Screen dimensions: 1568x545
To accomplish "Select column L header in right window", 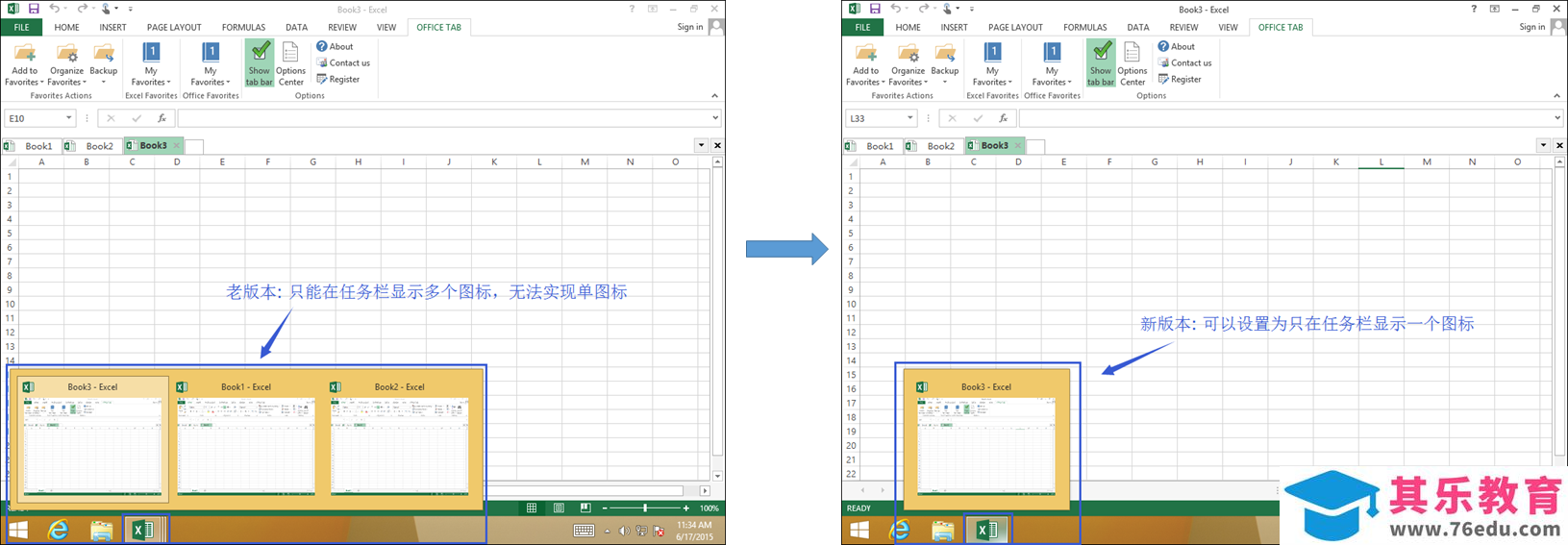I will 1381,161.
